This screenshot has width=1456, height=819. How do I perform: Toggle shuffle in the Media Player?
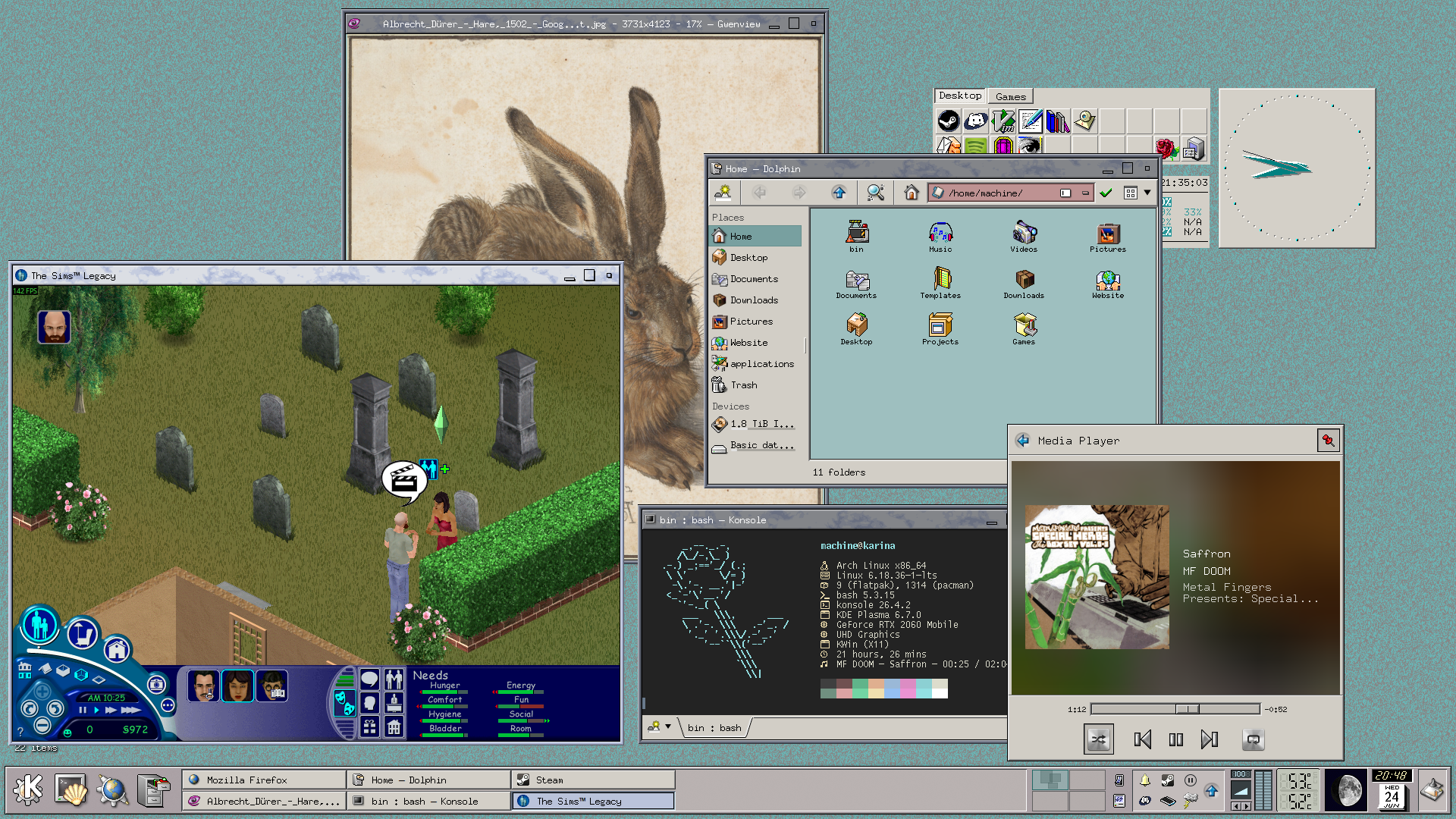point(1098,739)
